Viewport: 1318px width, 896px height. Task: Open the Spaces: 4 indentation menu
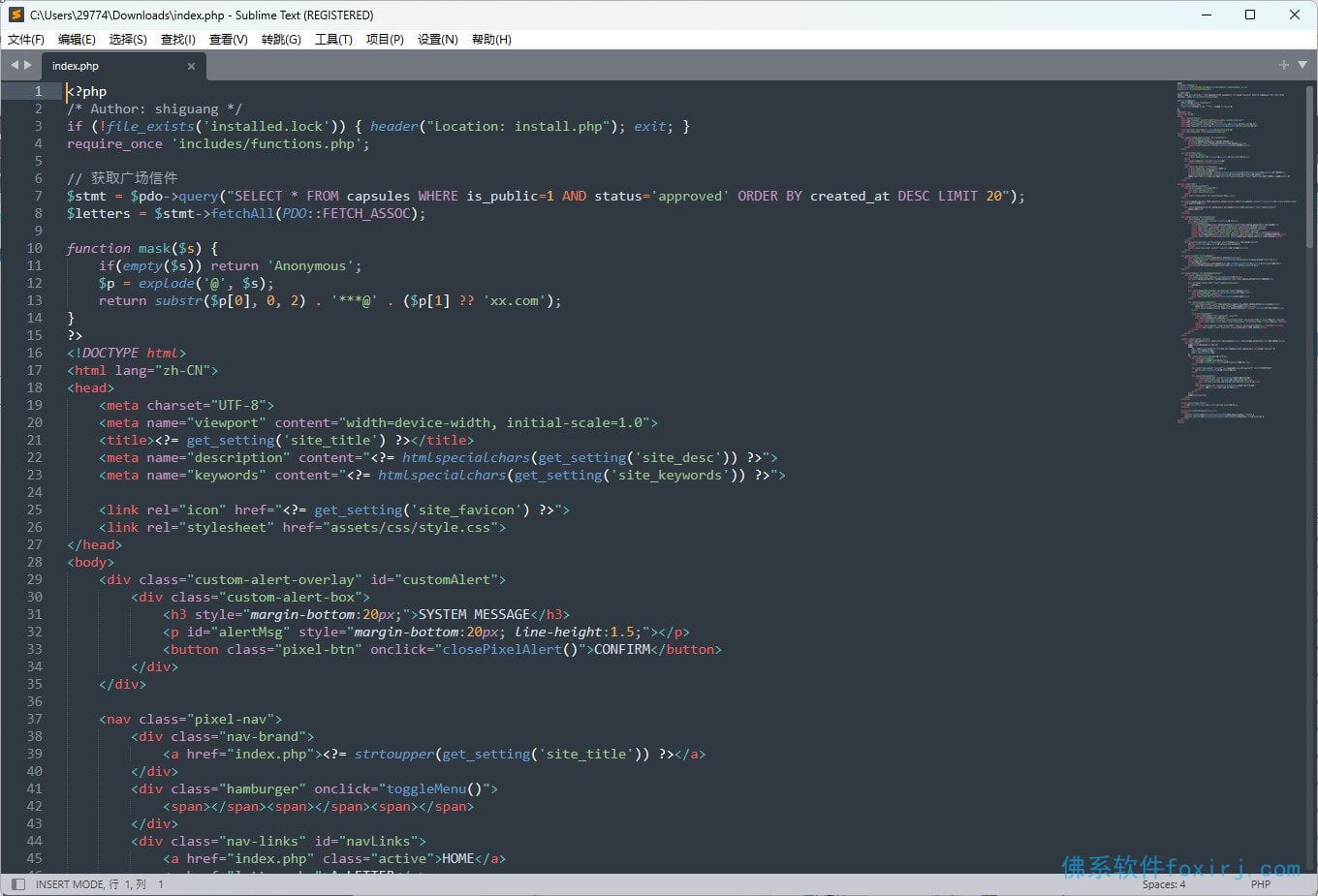[1164, 884]
